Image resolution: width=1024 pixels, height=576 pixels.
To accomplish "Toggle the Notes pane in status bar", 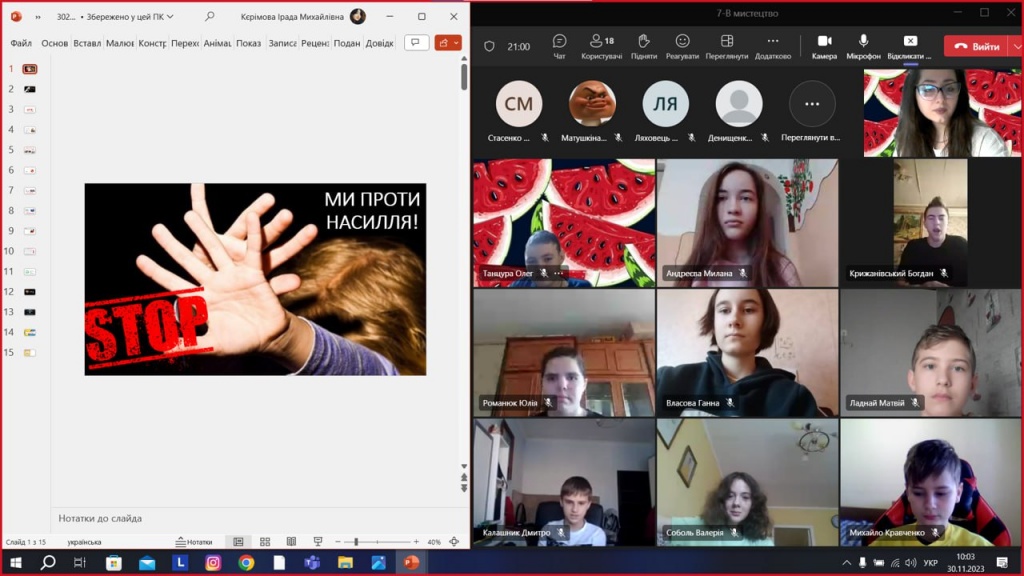I will coord(194,542).
